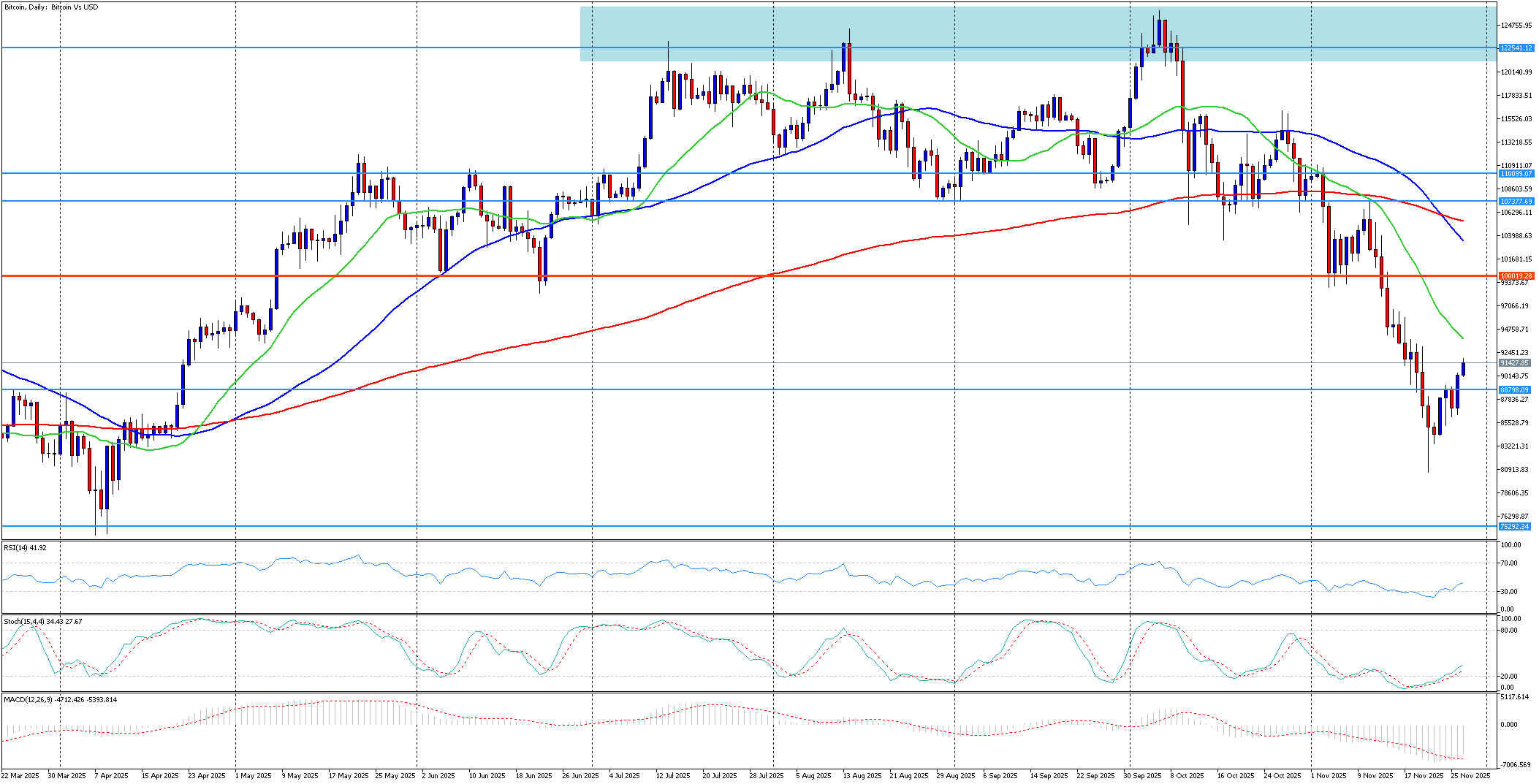Screen dimensions: 1539x784
Task: Click the gray current price tag 91427.85
Action: click(1516, 362)
